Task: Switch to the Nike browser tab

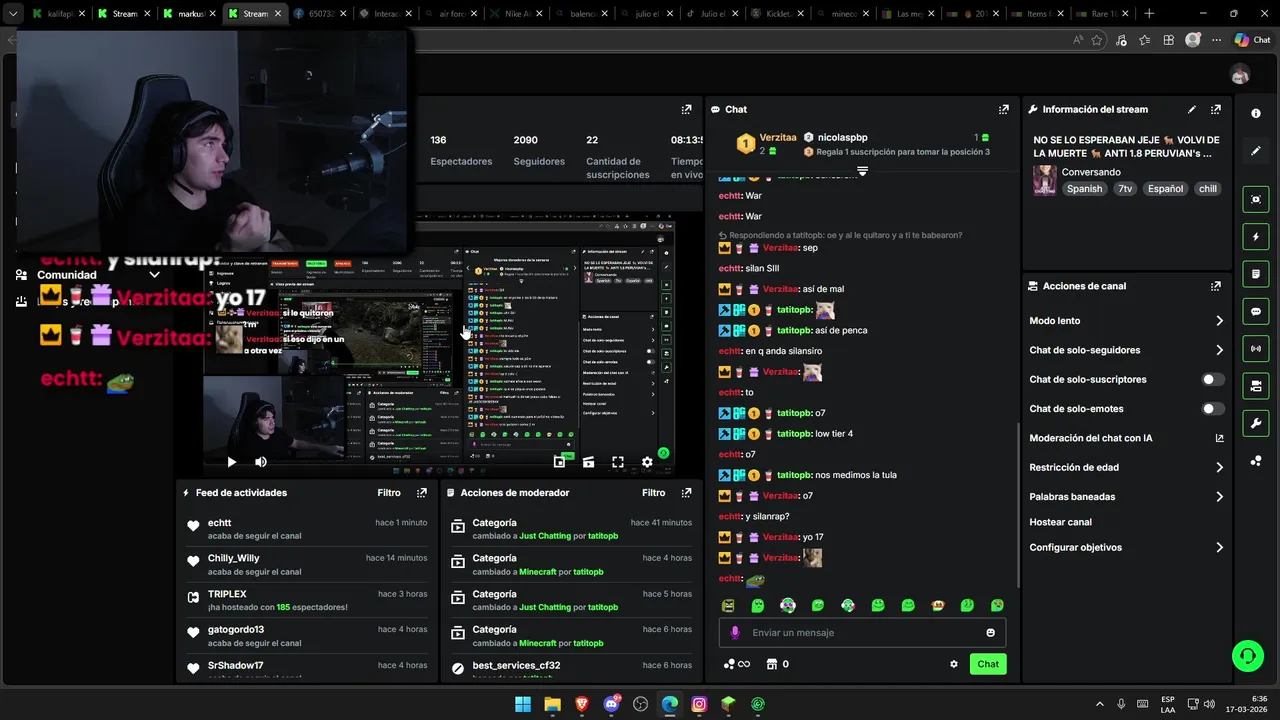Action: tap(516, 14)
